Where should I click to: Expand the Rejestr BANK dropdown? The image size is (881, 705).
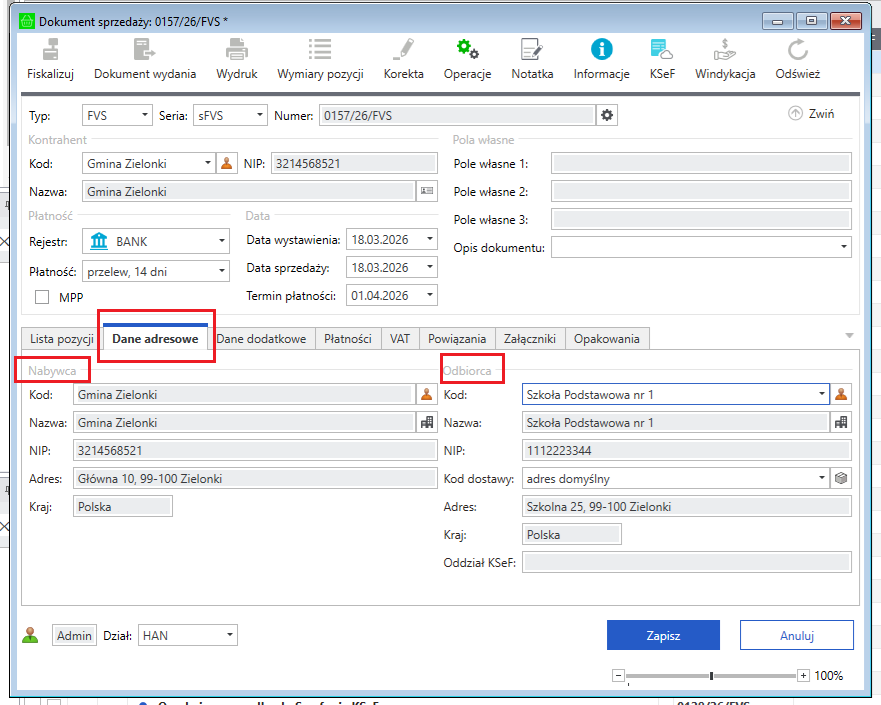coord(222,241)
